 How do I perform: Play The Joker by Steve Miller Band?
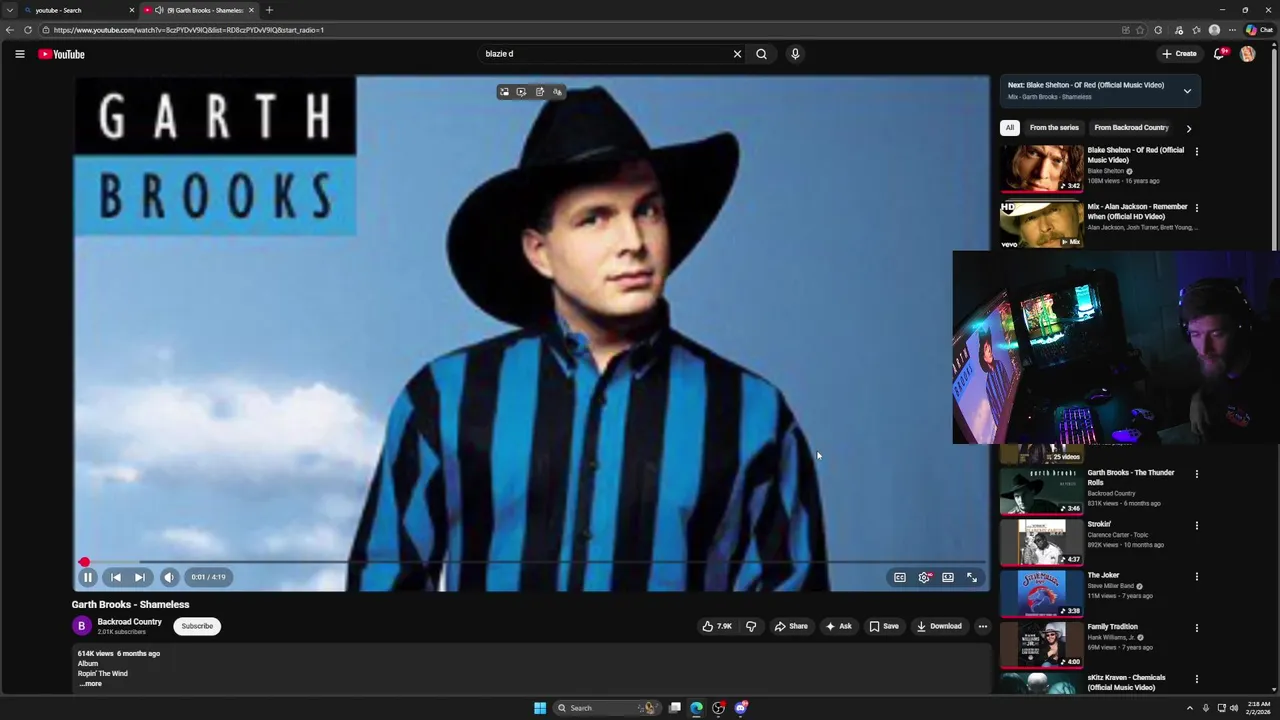(1041, 592)
